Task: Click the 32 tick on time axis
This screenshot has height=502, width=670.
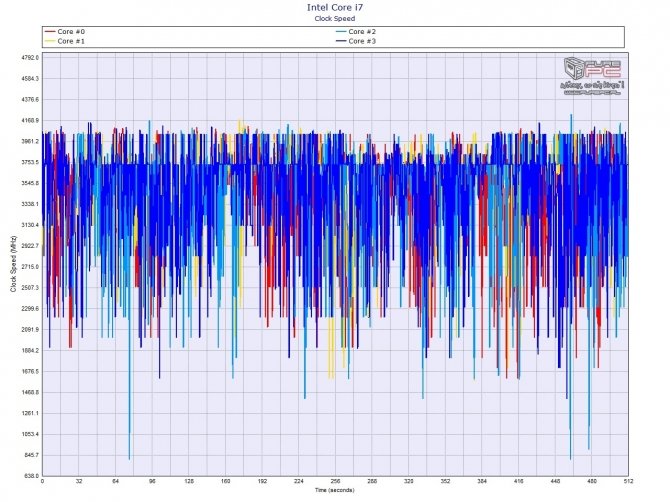Action: click(x=79, y=481)
